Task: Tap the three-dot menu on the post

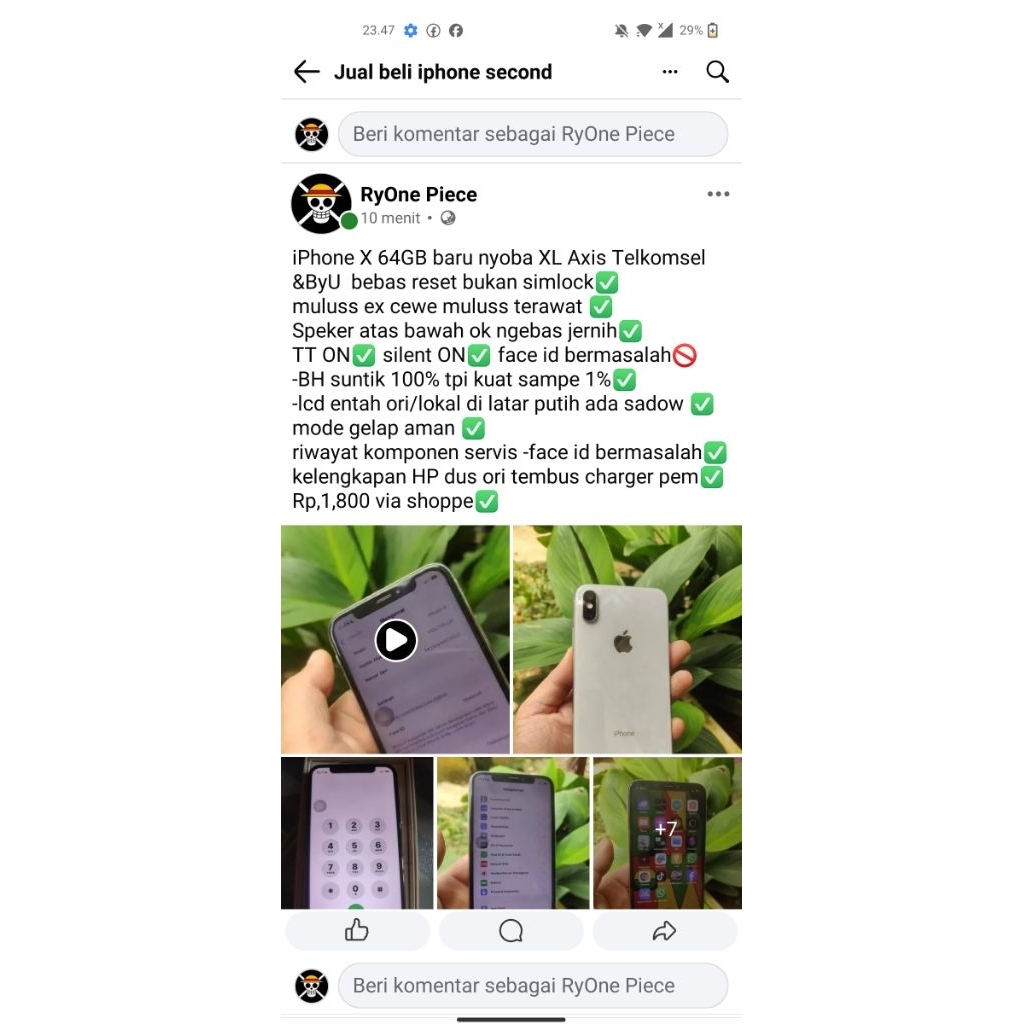Action: pos(718,194)
